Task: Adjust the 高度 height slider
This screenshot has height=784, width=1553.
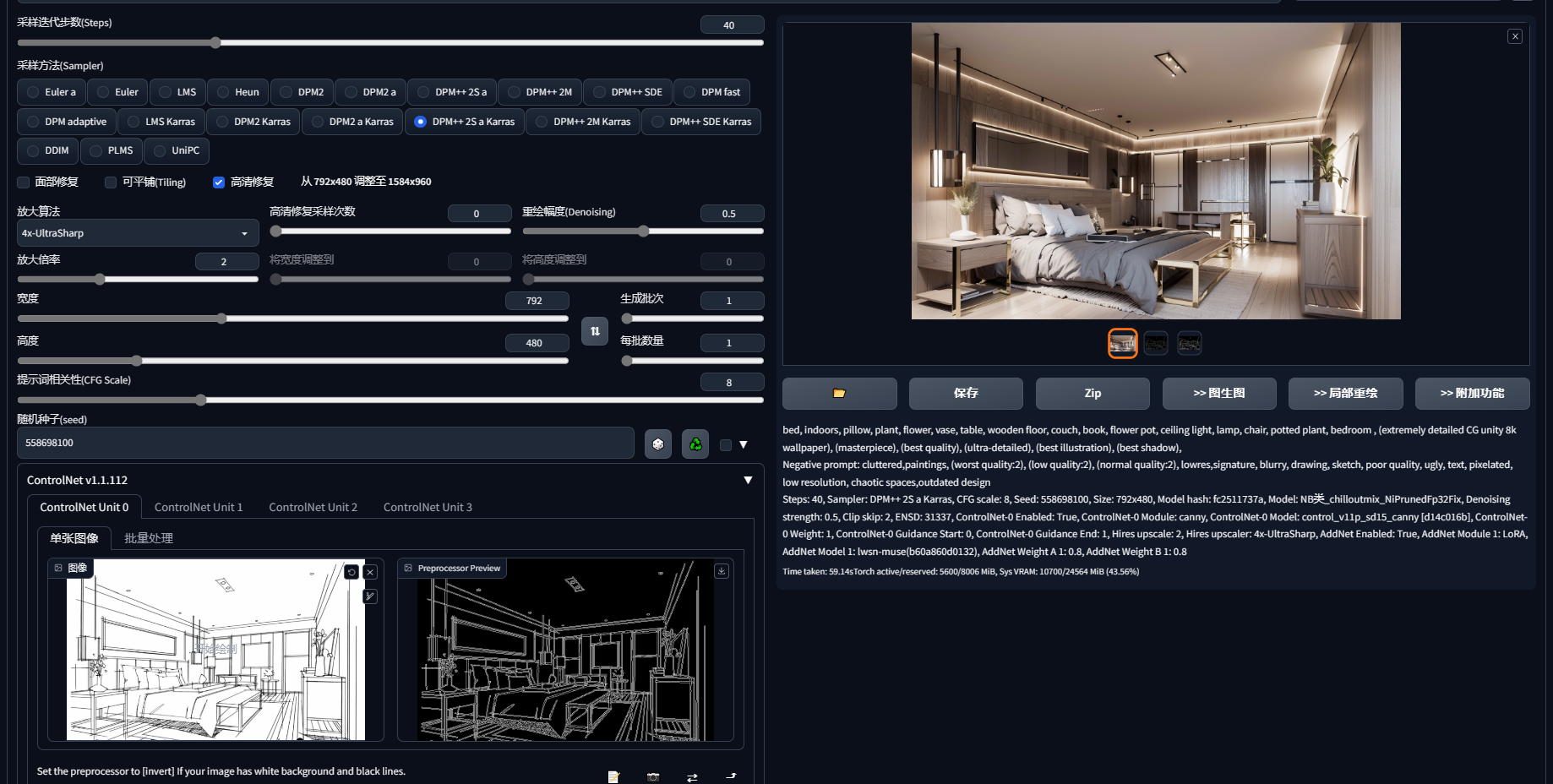Action: (x=292, y=361)
